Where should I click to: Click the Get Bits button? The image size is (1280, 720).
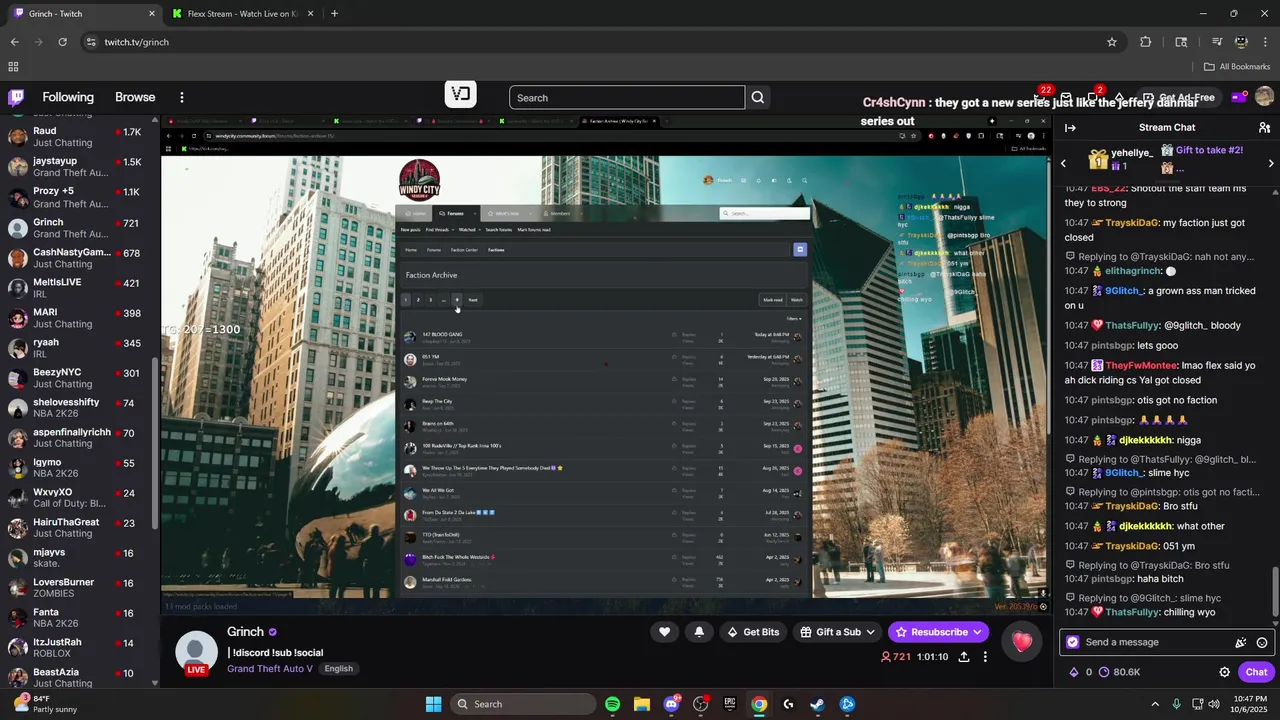tap(753, 632)
